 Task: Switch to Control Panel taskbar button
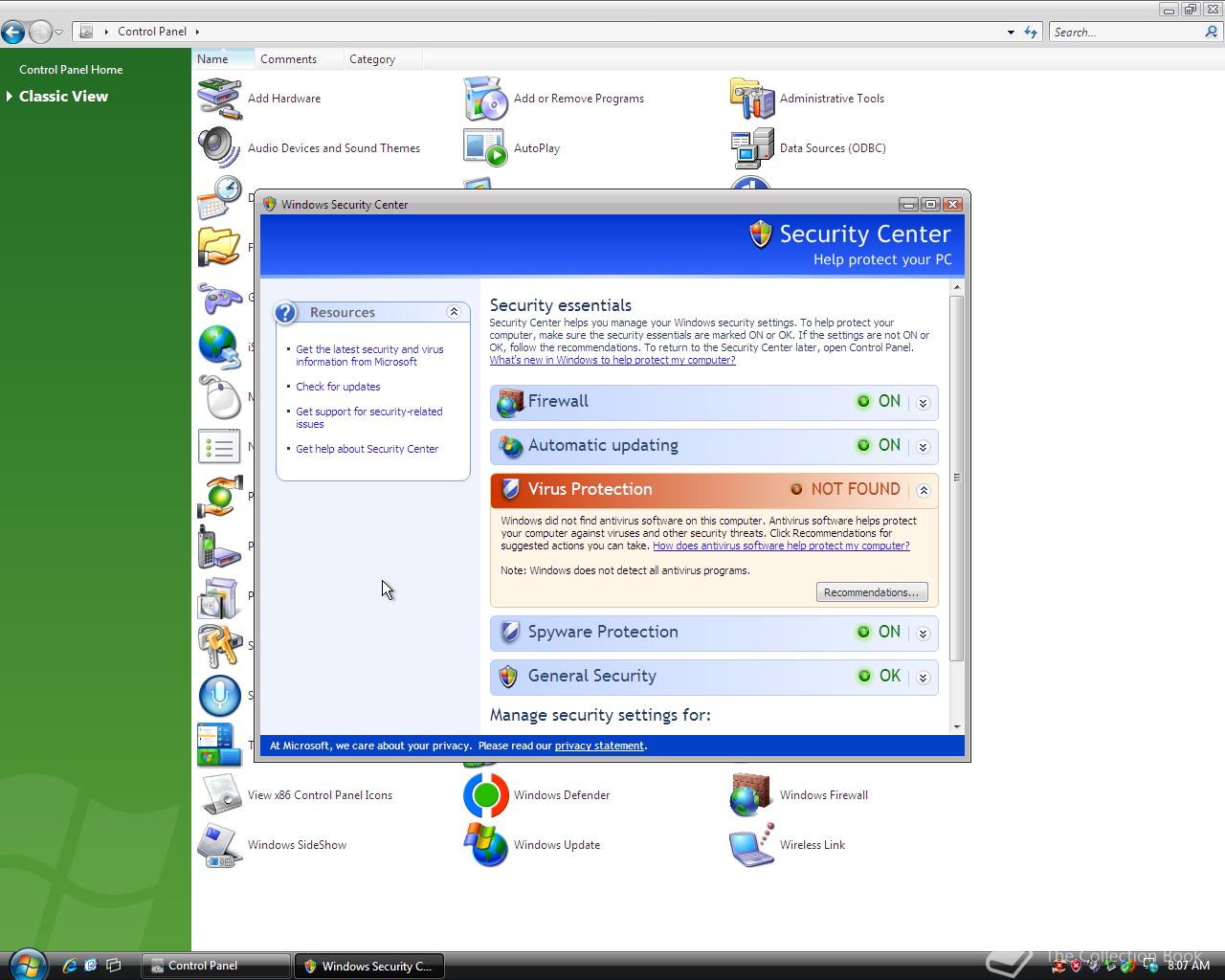coord(216,966)
